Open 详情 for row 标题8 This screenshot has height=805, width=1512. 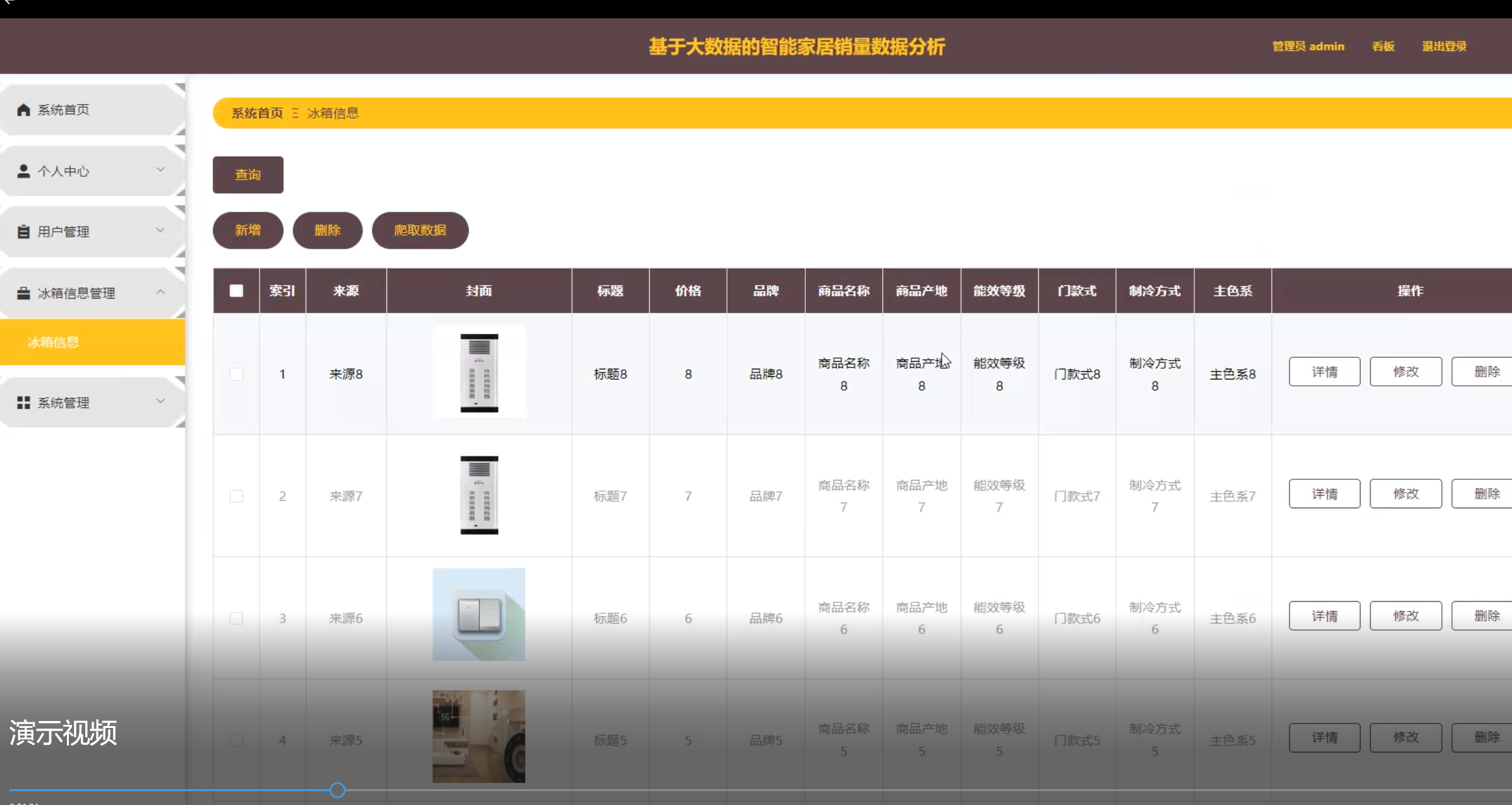1324,371
